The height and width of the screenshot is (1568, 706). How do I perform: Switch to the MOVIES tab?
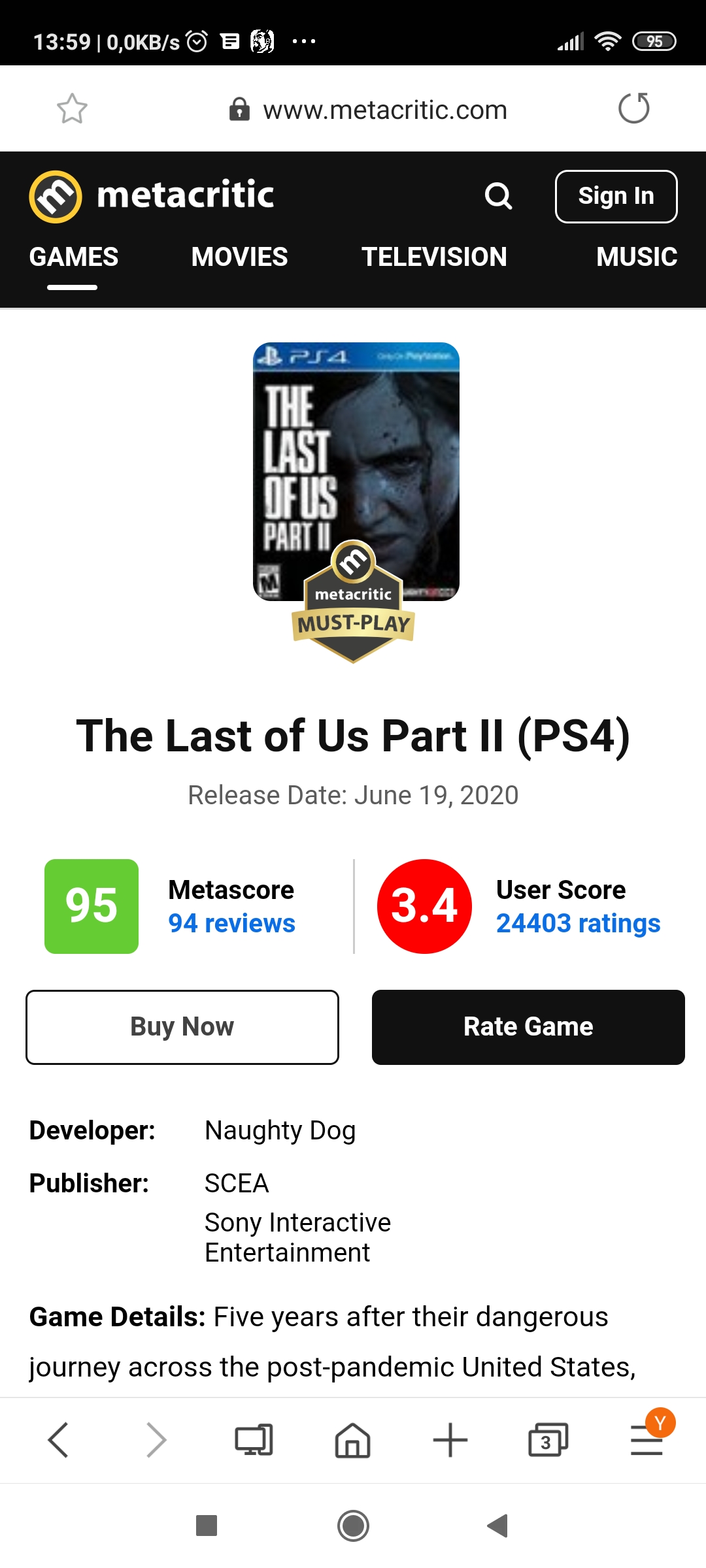click(239, 257)
